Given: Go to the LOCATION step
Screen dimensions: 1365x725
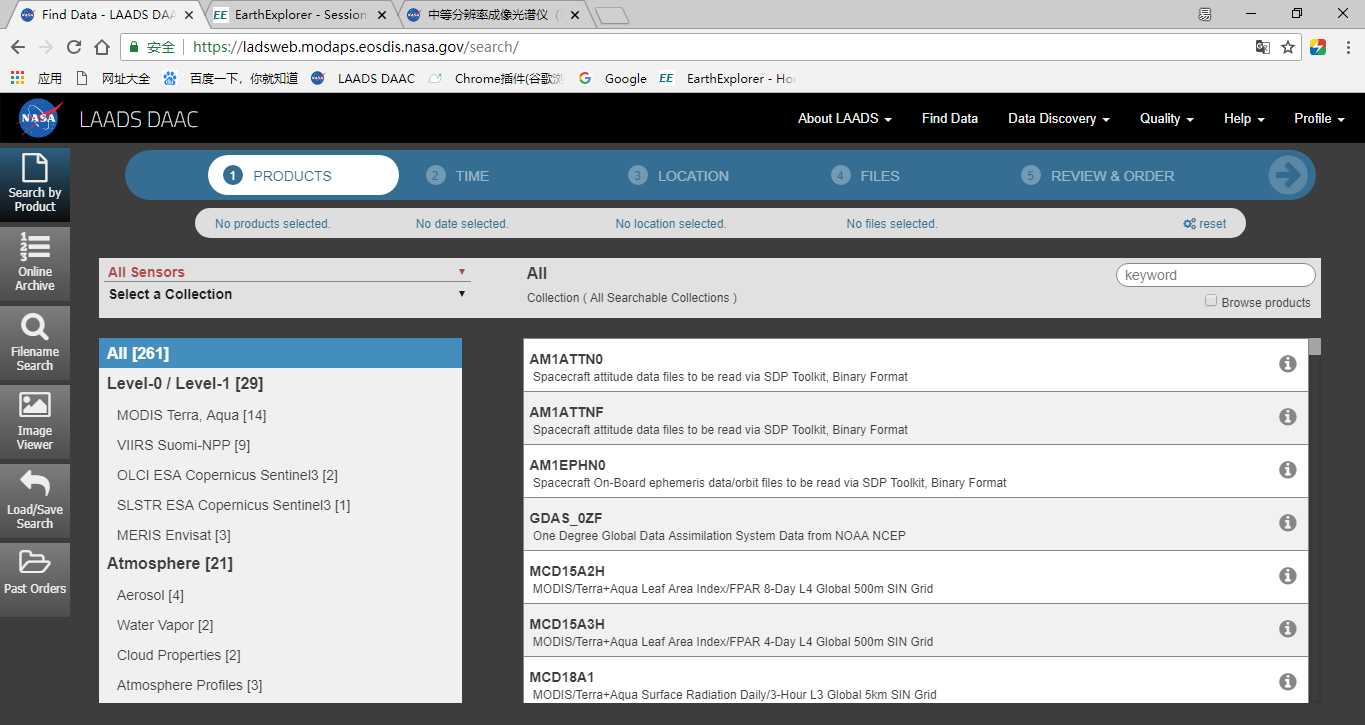Looking at the screenshot, I should click(x=679, y=176).
